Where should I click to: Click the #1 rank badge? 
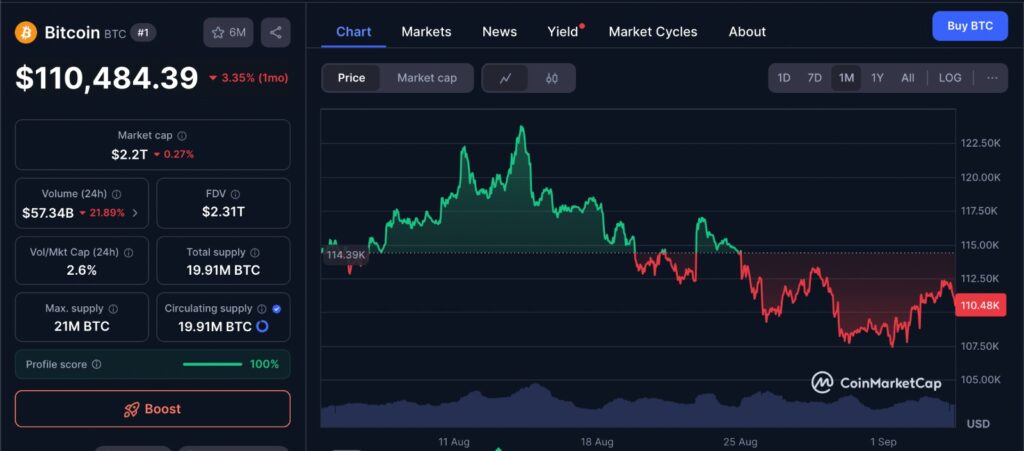[x=143, y=33]
